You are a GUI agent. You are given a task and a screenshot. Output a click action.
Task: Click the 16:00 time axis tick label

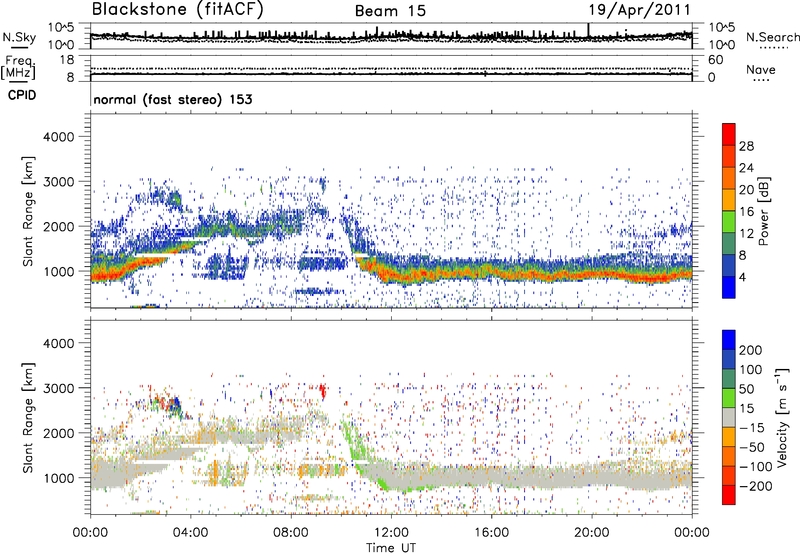[x=491, y=533]
